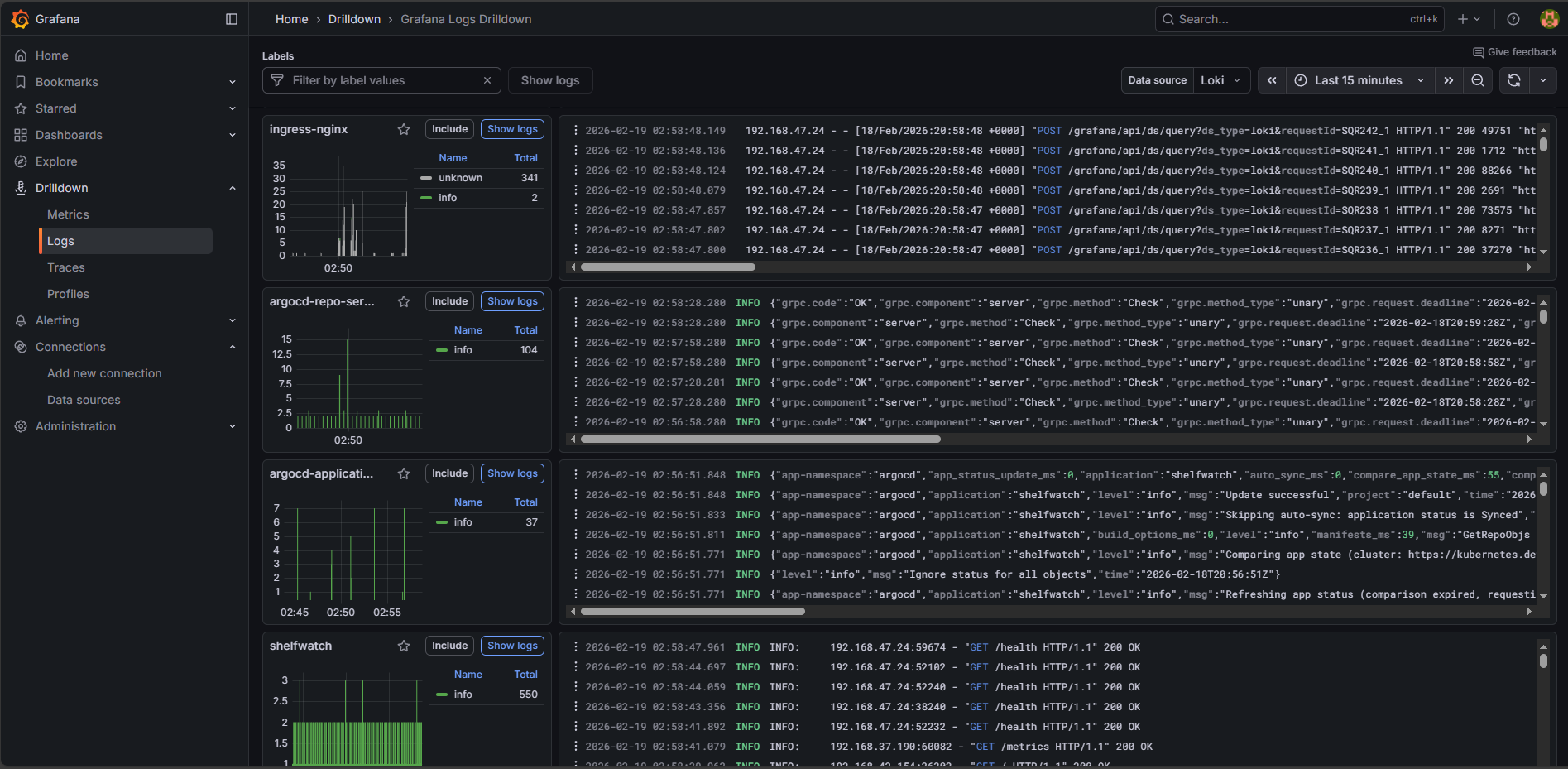Expand the Dashboards section
1568x769 pixels.
pyautogui.click(x=233, y=135)
